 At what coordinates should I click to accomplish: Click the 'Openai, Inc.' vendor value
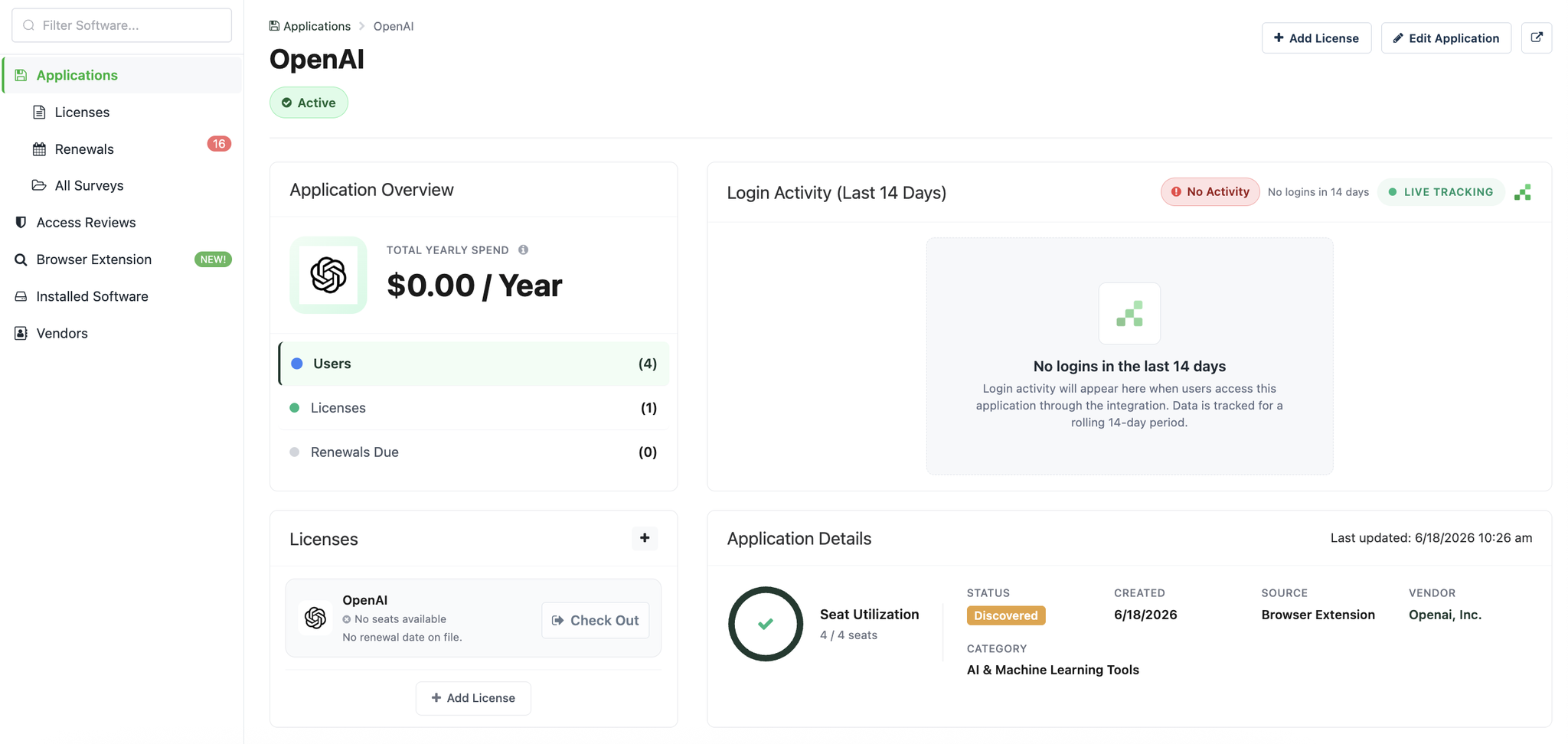(x=1445, y=615)
